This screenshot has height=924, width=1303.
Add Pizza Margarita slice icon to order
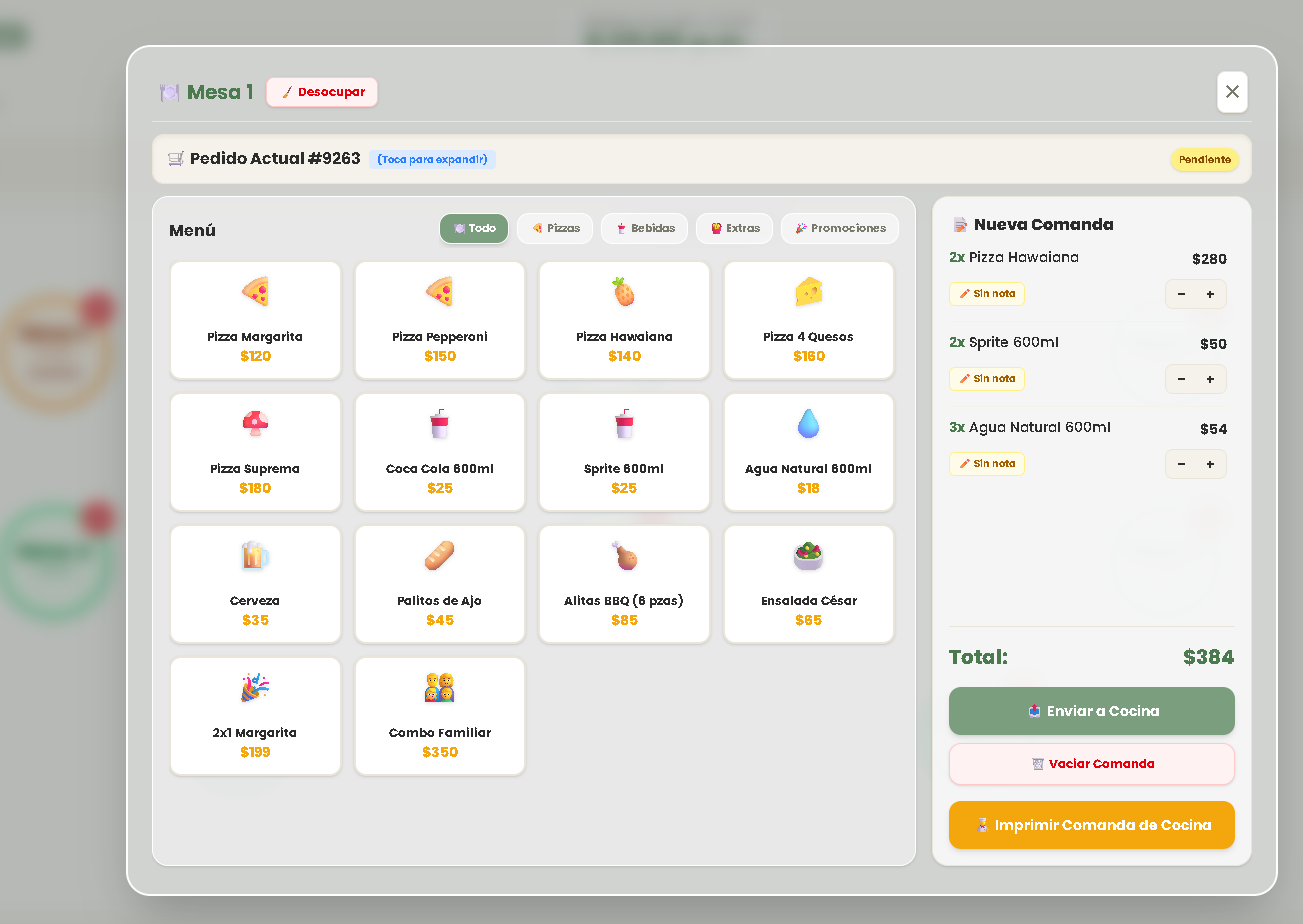(x=255, y=292)
